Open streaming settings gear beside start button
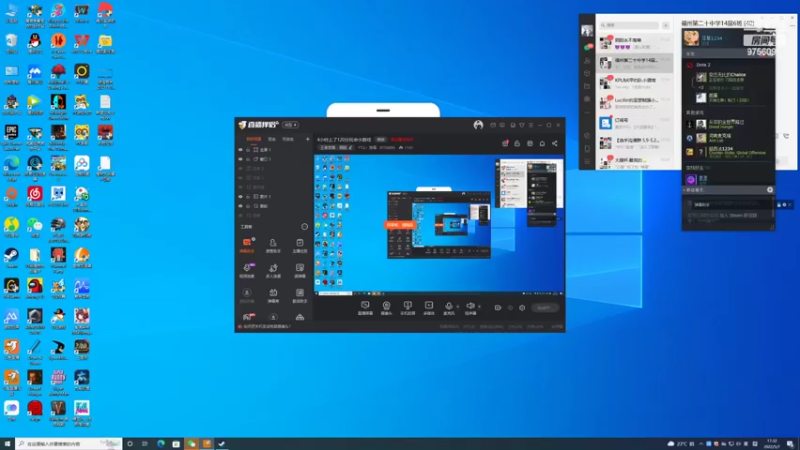 point(522,308)
